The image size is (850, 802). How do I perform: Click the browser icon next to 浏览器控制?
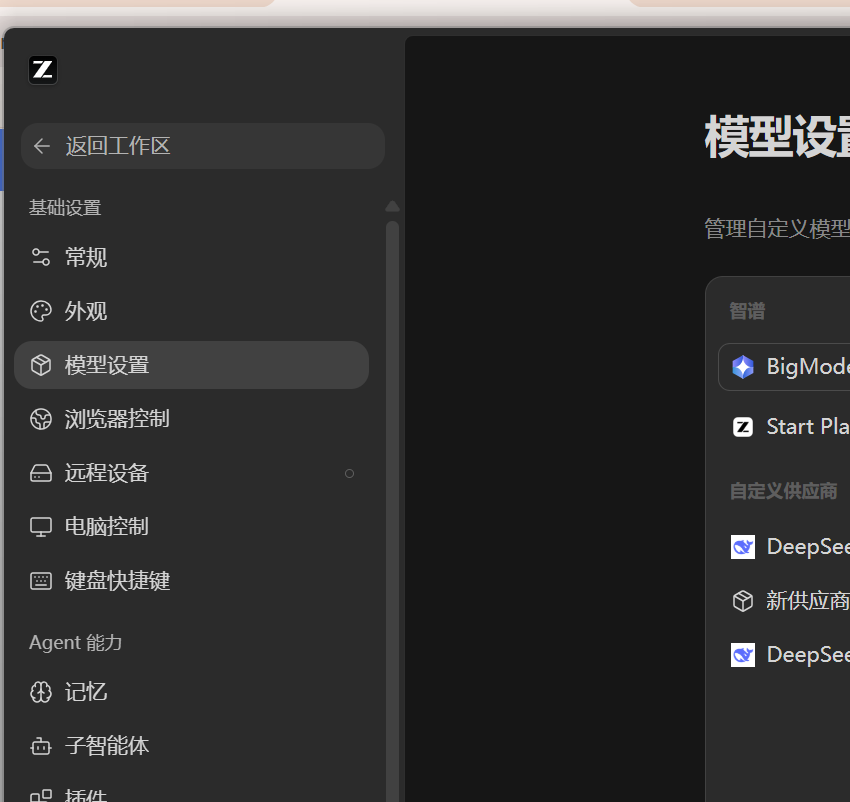tap(41, 419)
